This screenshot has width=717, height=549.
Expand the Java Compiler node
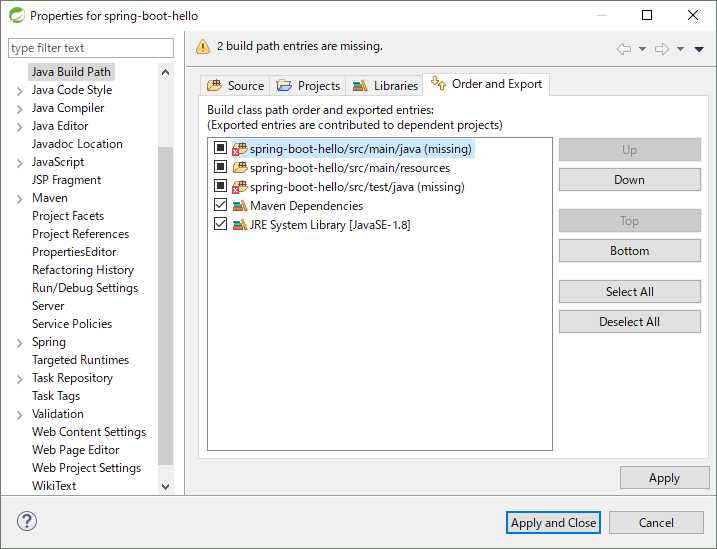pyautogui.click(x=20, y=109)
